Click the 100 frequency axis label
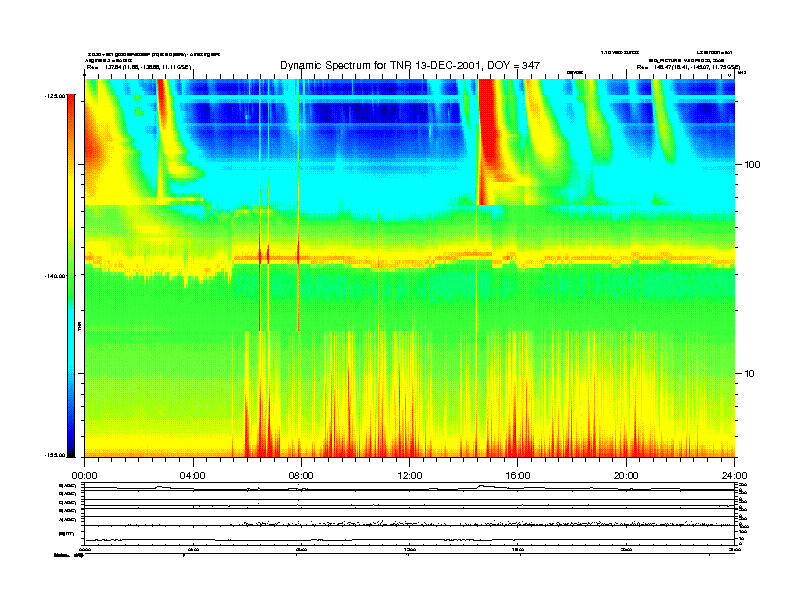The image size is (792, 612). 752,165
